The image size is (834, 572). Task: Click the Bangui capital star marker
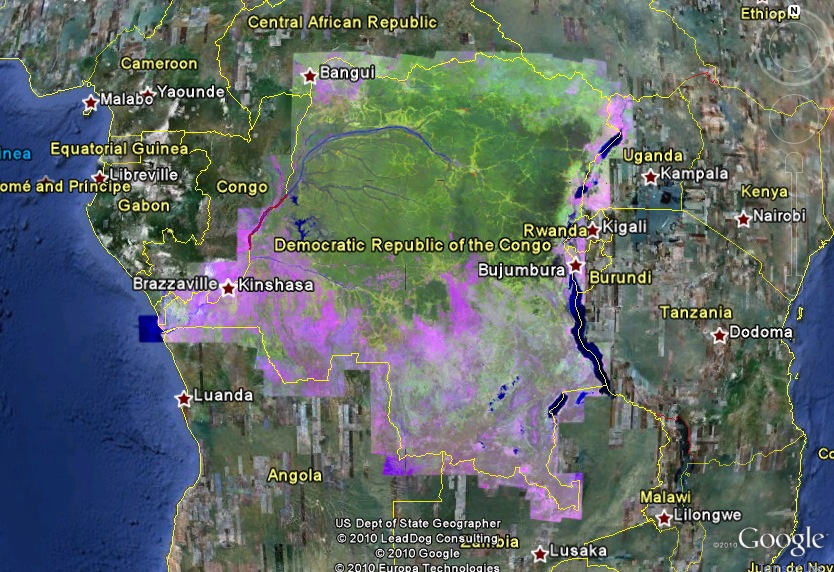point(309,75)
